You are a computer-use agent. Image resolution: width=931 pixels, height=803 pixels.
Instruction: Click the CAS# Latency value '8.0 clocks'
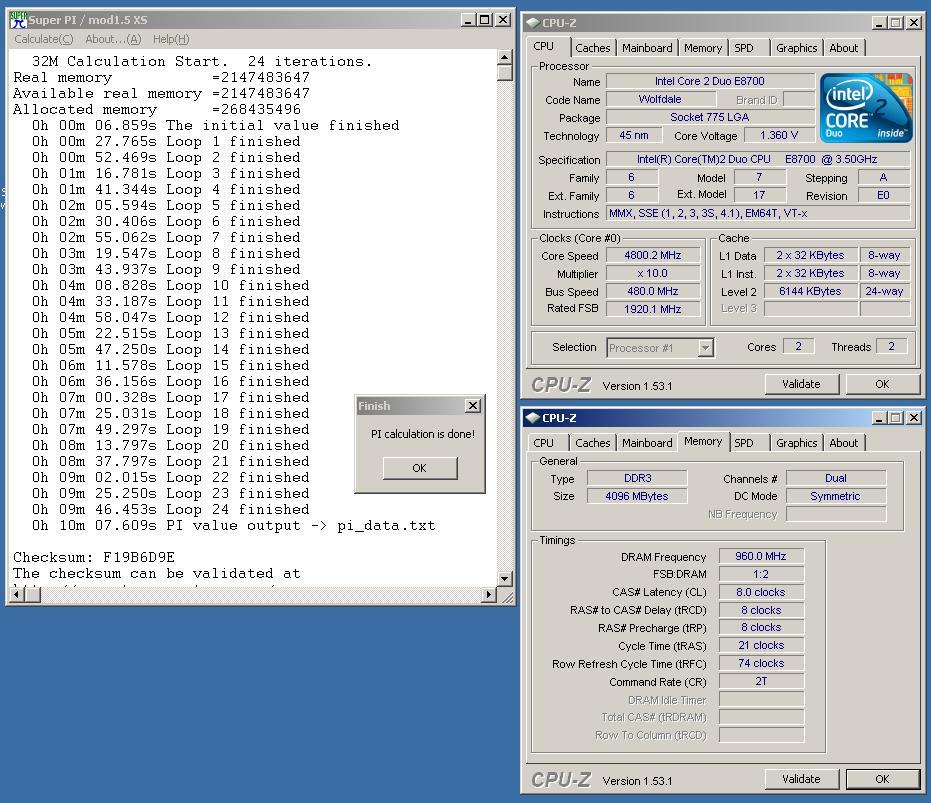pos(761,592)
